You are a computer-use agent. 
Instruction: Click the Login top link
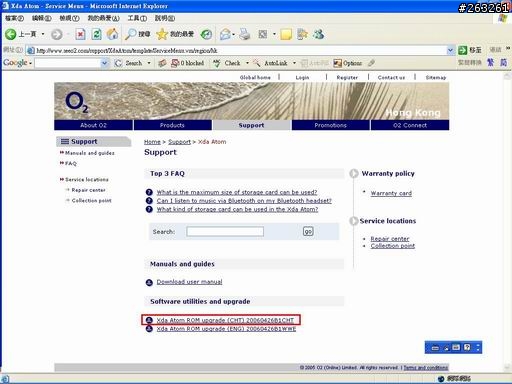pyautogui.click(x=302, y=77)
